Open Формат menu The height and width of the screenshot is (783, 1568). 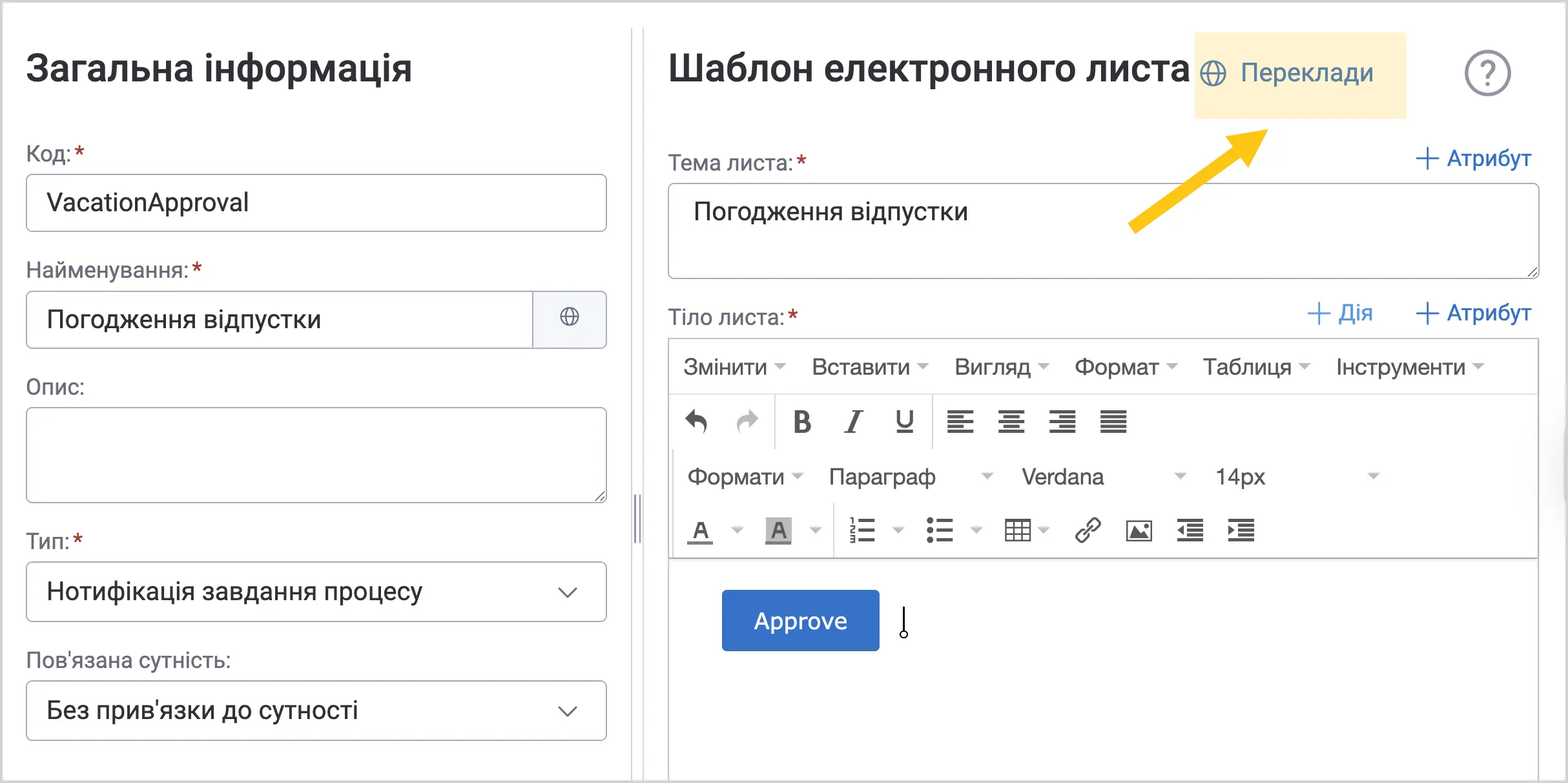pos(1126,367)
